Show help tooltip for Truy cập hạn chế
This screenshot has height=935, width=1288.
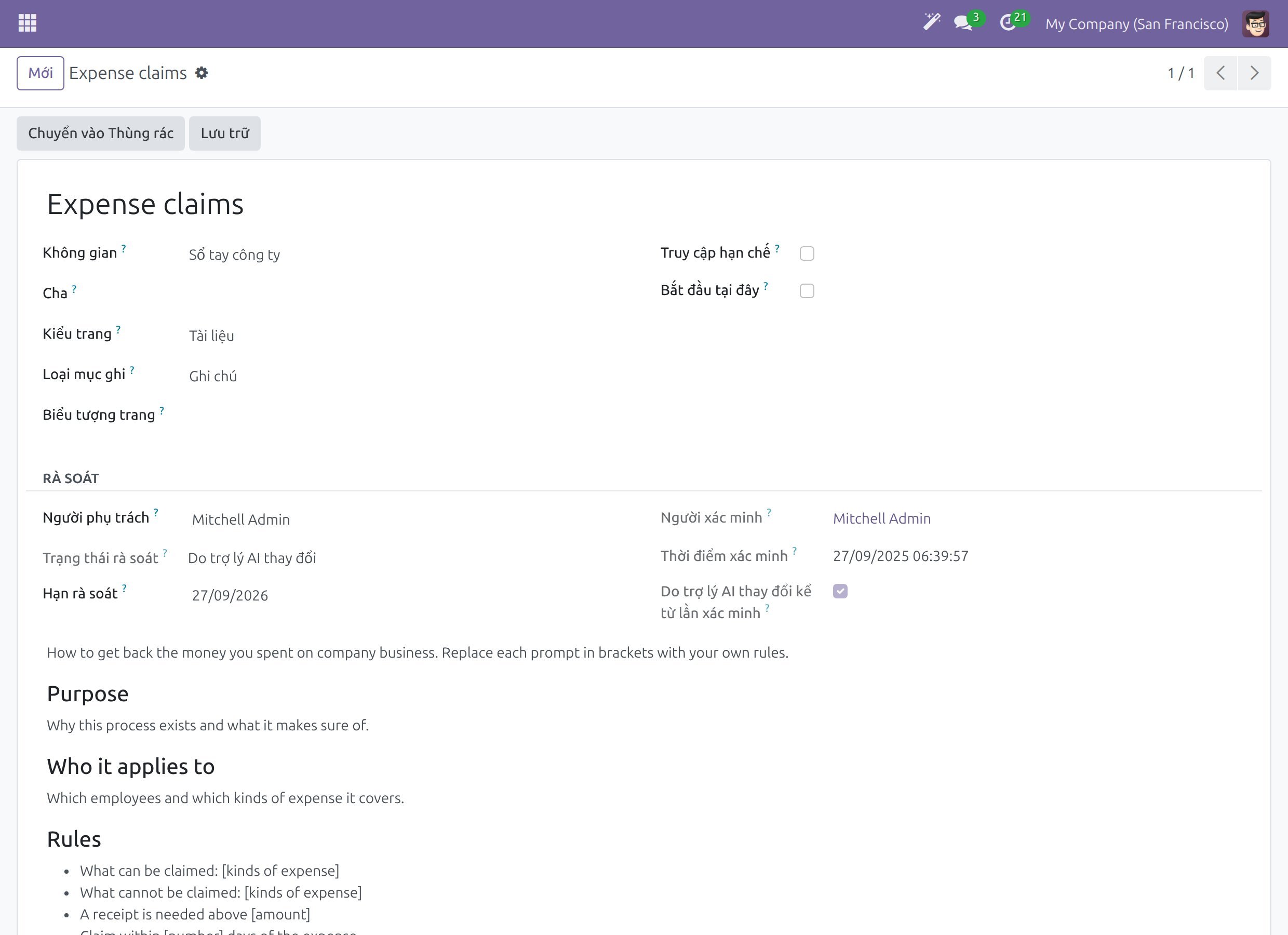777,248
